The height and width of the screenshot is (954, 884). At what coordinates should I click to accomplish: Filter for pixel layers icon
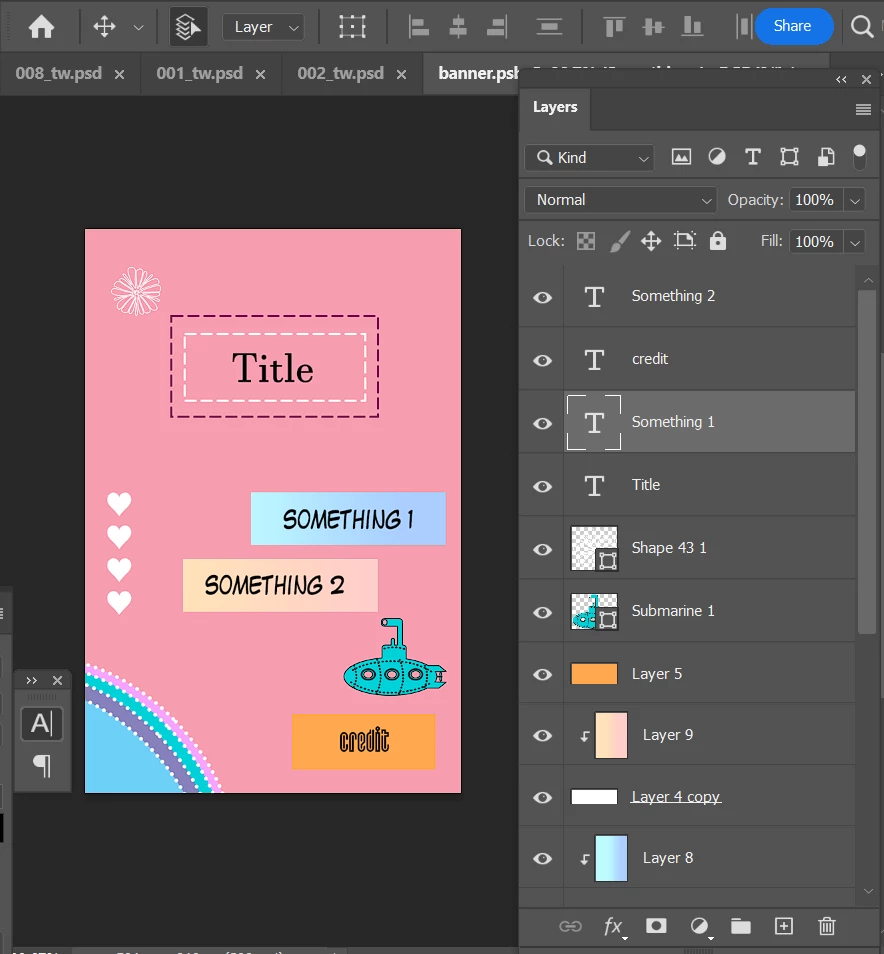point(681,157)
